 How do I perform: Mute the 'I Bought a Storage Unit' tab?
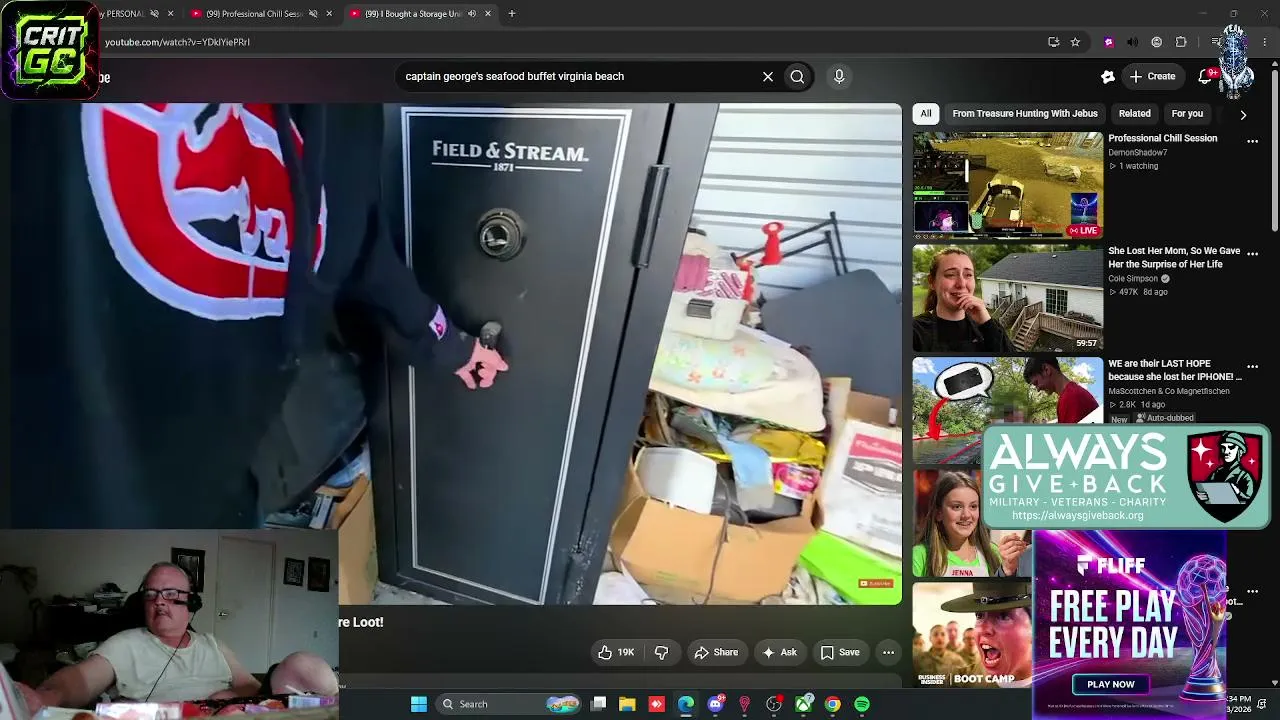(471, 14)
